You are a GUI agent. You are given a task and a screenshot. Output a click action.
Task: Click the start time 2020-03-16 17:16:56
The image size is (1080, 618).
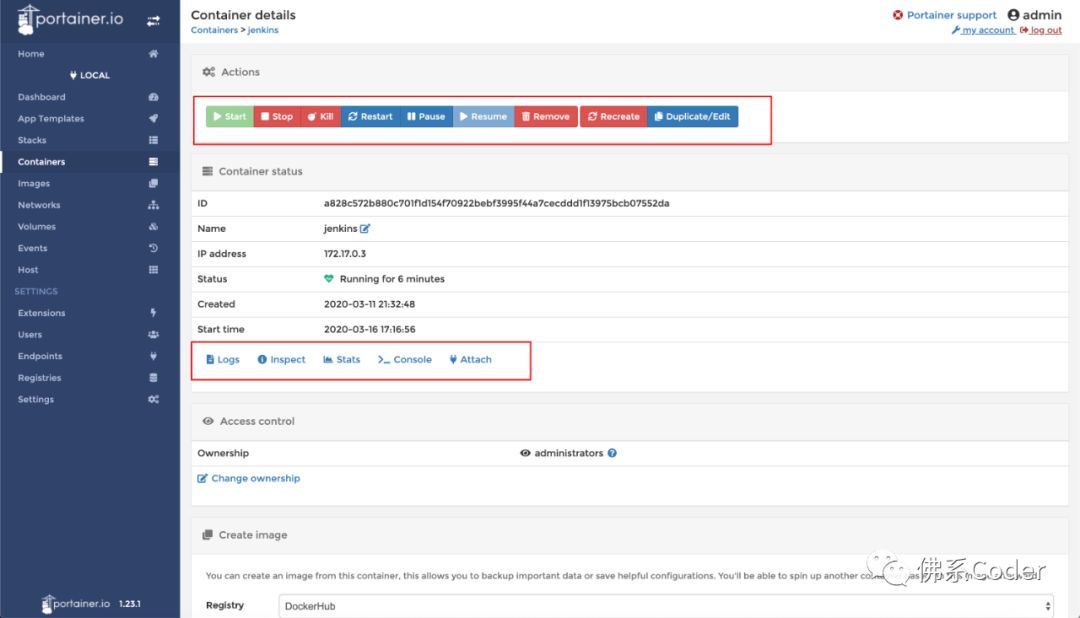click(x=369, y=329)
